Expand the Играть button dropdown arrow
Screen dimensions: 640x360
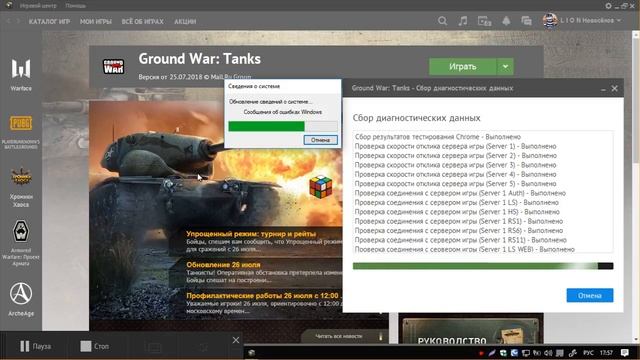click(505, 67)
